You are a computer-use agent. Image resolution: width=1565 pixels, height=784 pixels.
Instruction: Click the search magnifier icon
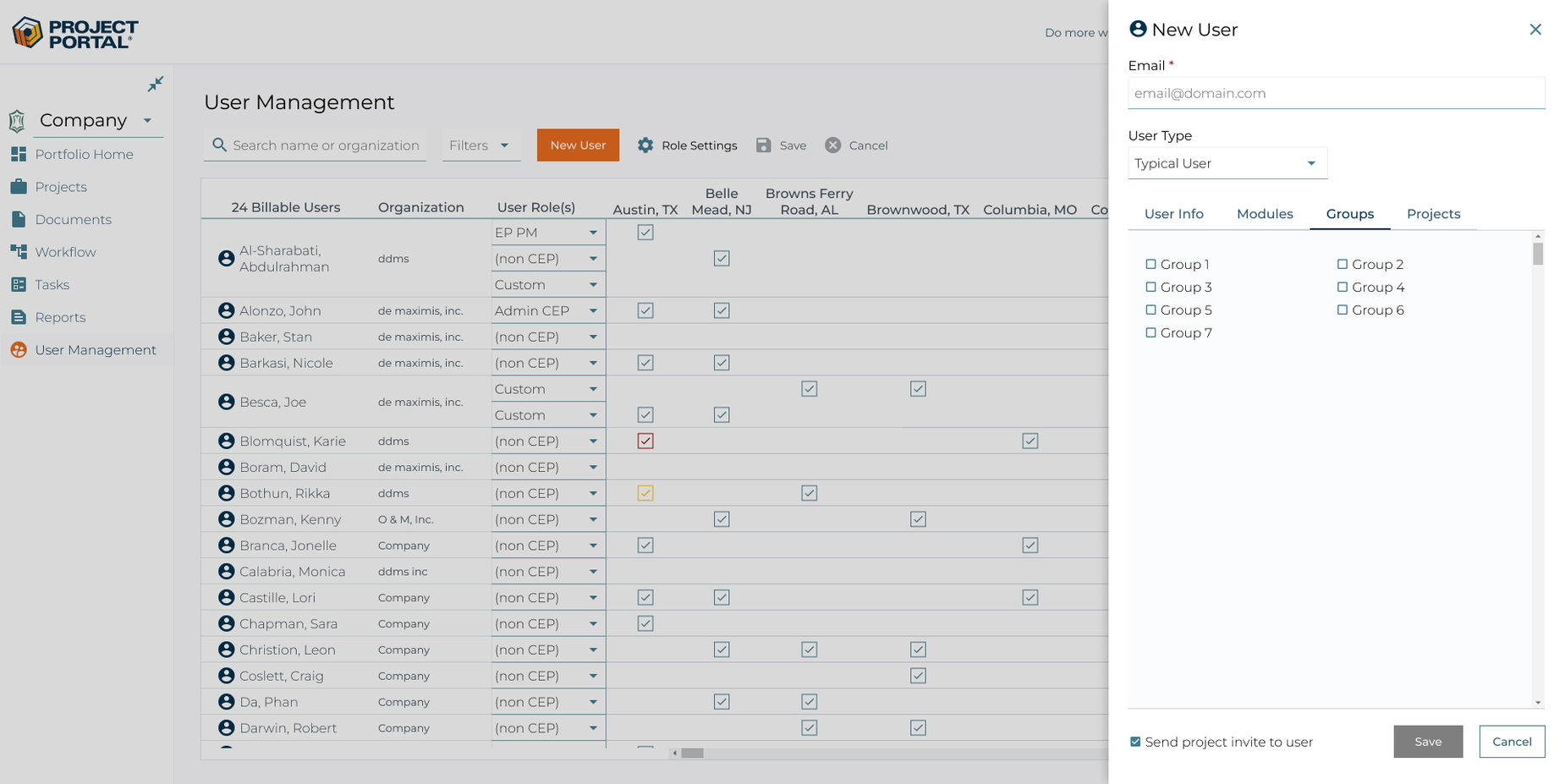click(219, 145)
